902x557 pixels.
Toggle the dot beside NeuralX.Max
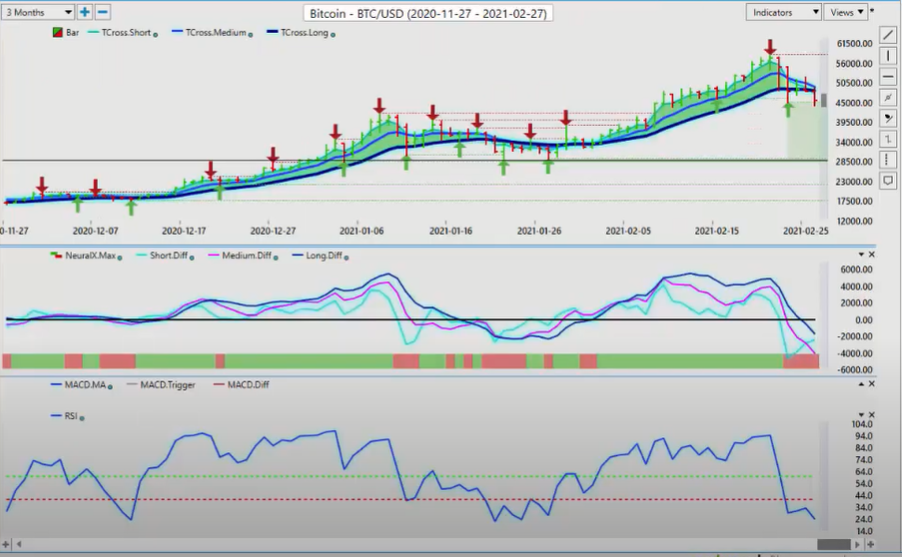coord(120,258)
